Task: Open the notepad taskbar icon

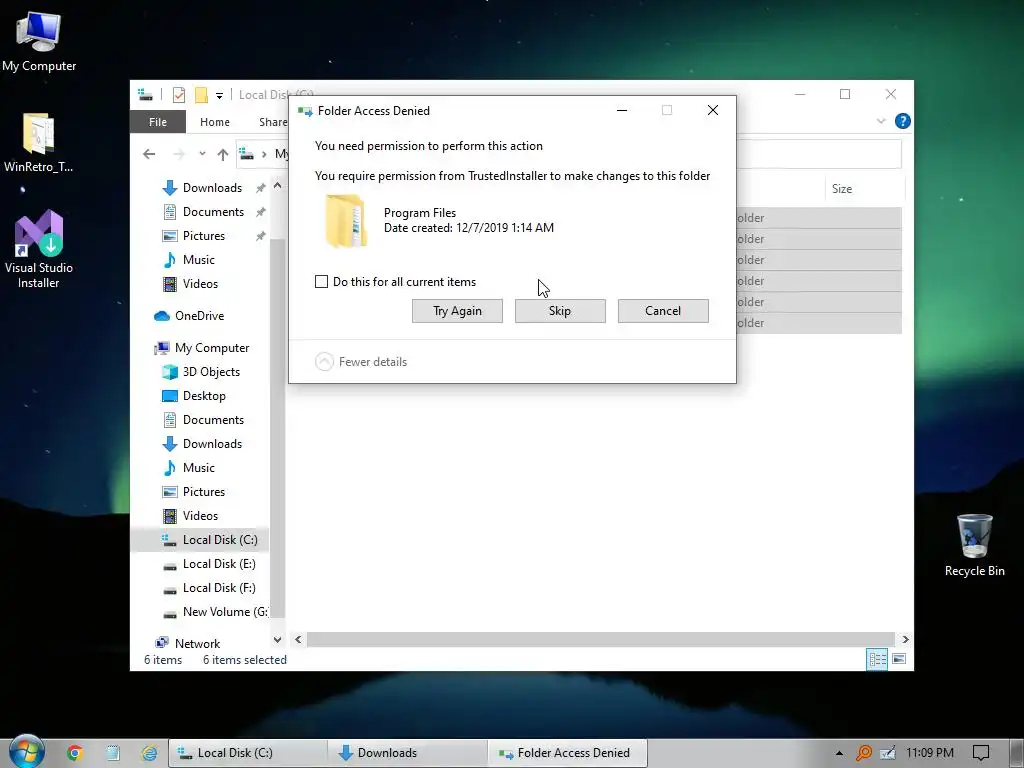Action: tap(113, 753)
